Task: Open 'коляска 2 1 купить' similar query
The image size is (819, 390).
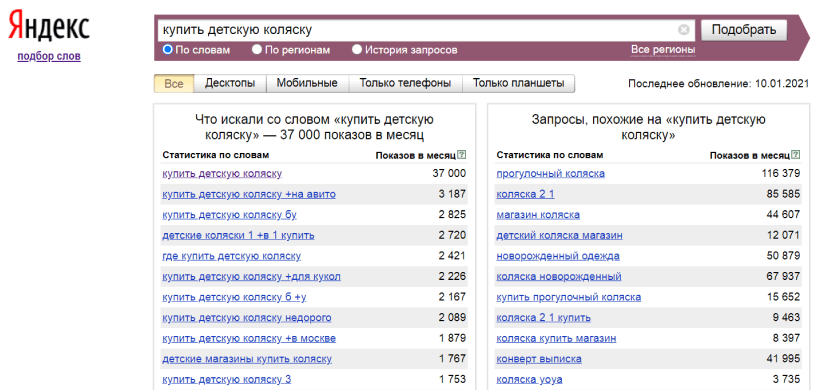Action: click(544, 318)
